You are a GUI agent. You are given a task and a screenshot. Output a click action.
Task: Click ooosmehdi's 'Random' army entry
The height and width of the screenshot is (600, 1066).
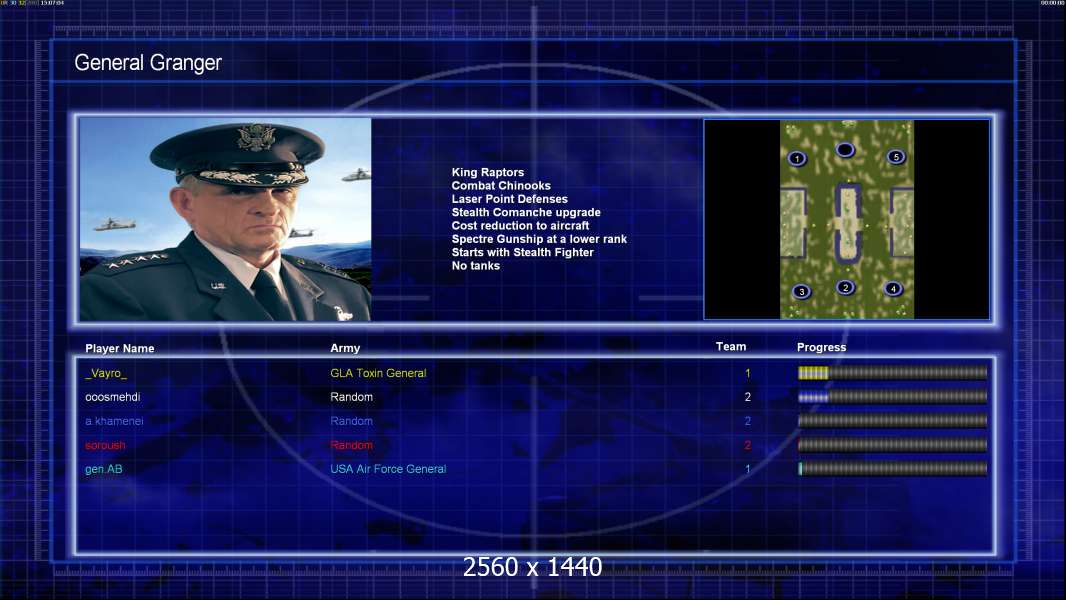coord(351,397)
